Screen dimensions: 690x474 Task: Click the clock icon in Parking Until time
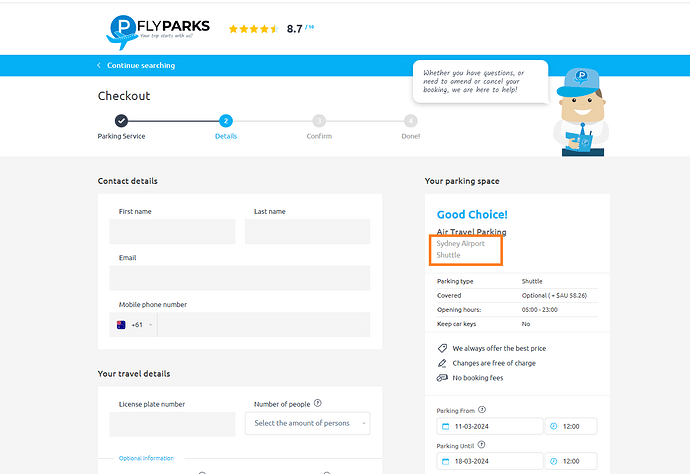click(554, 461)
